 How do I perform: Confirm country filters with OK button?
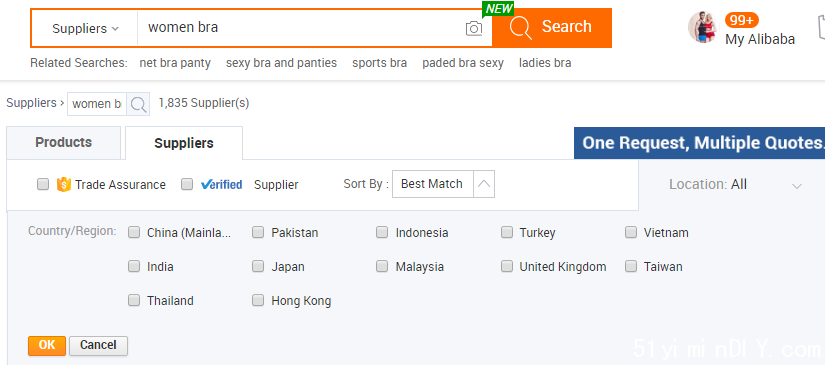click(x=47, y=346)
